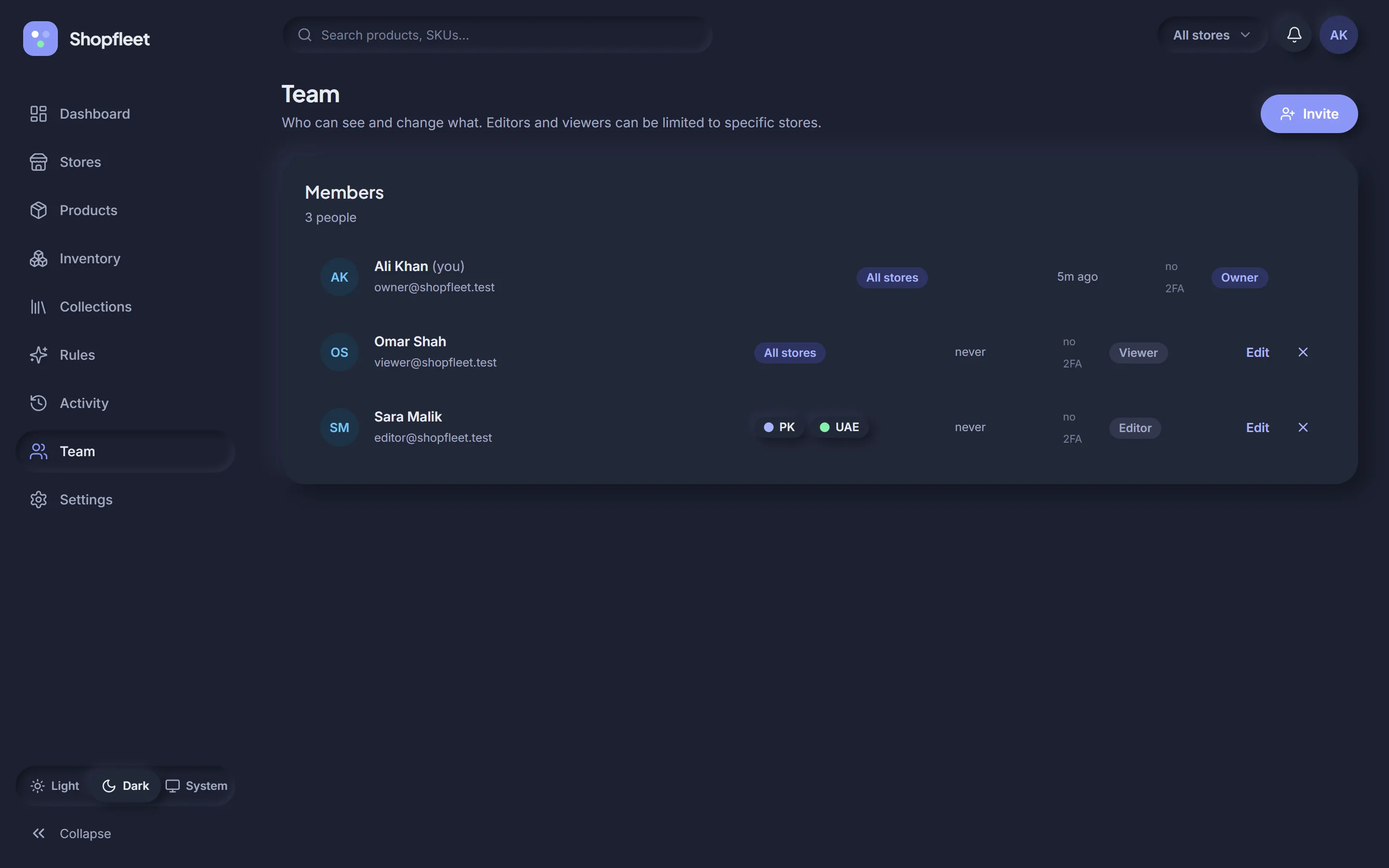Screen dimensions: 1389x868
Task: Click the Invite button
Action: (x=1308, y=114)
